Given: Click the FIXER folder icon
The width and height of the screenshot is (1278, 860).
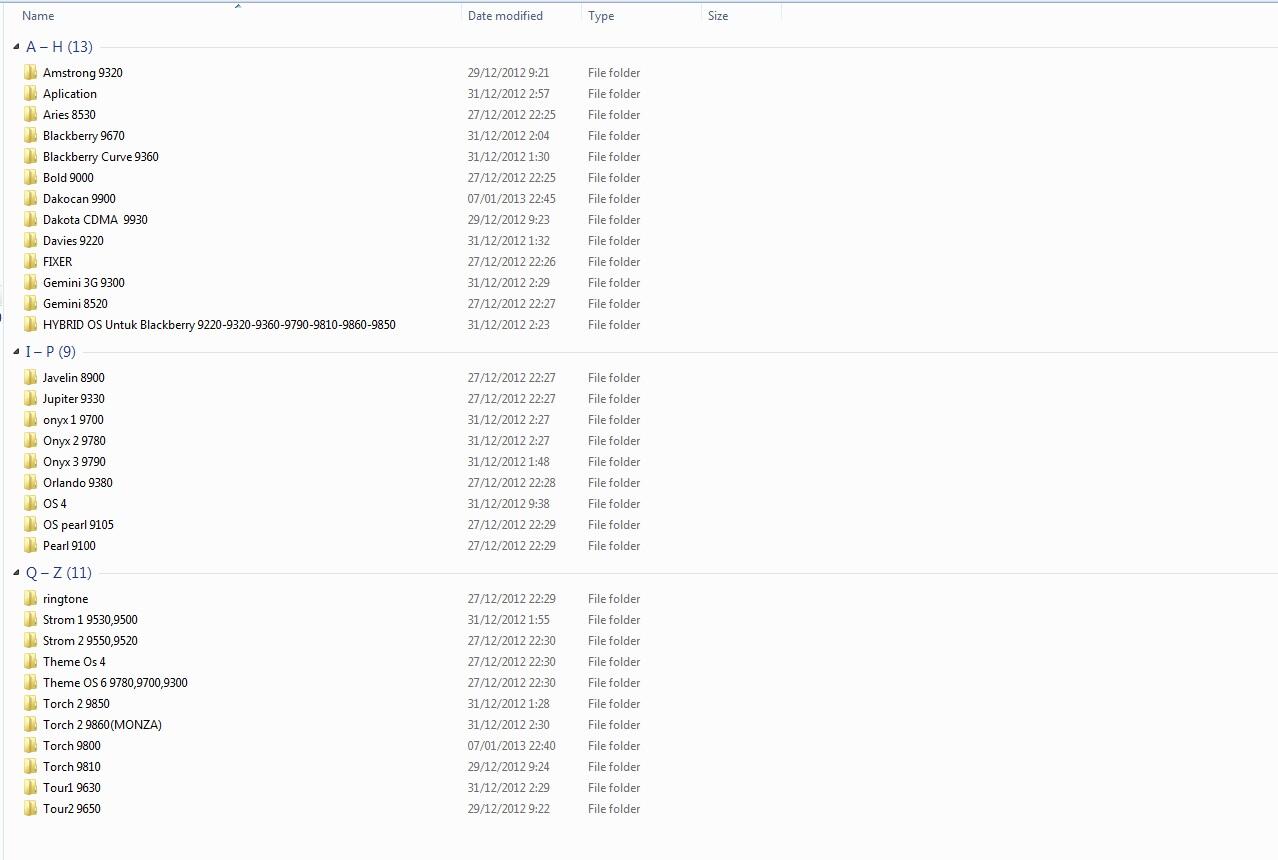Looking at the screenshot, I should pyautogui.click(x=30, y=262).
